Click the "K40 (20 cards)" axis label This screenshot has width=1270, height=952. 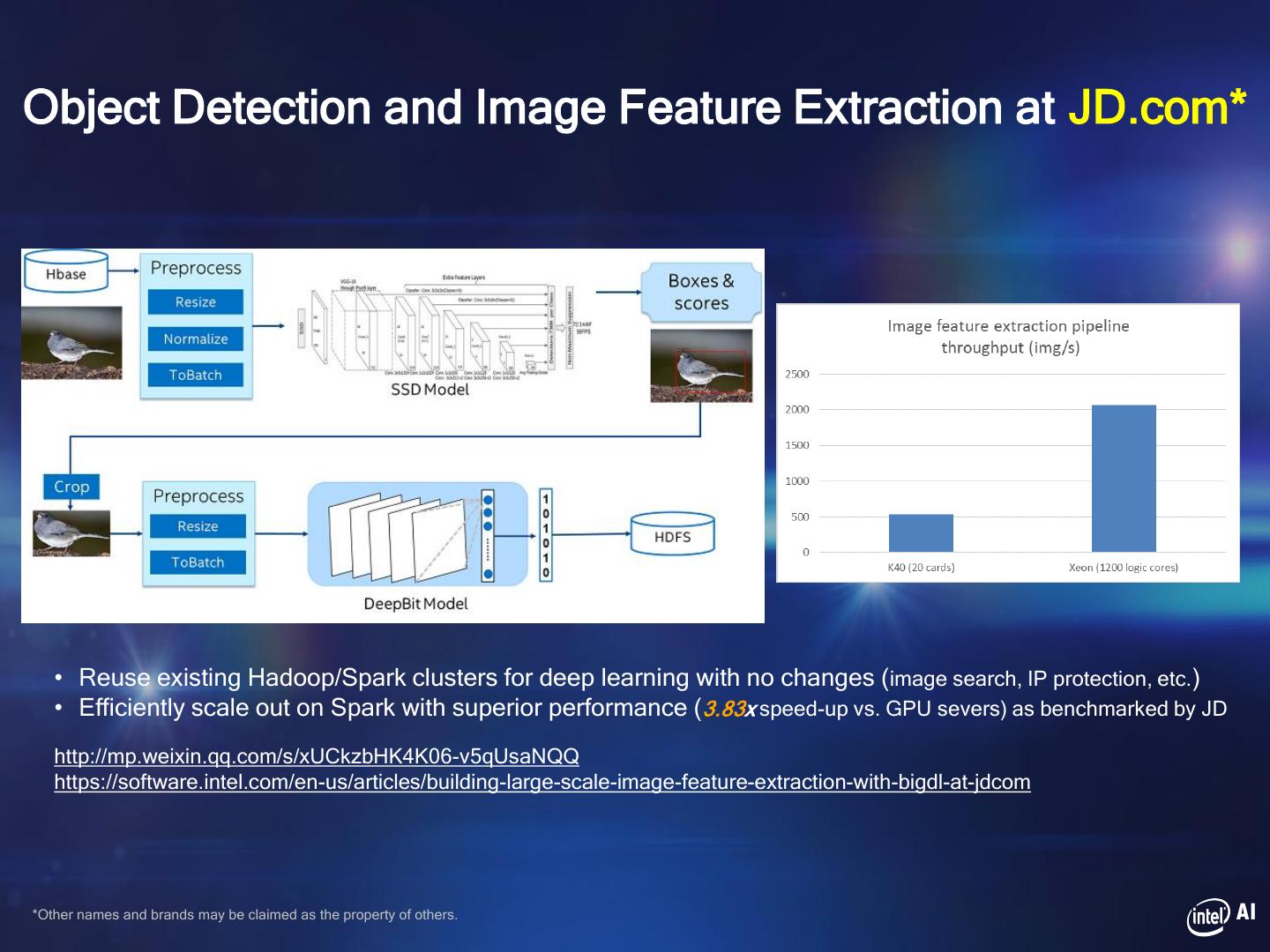921,568
